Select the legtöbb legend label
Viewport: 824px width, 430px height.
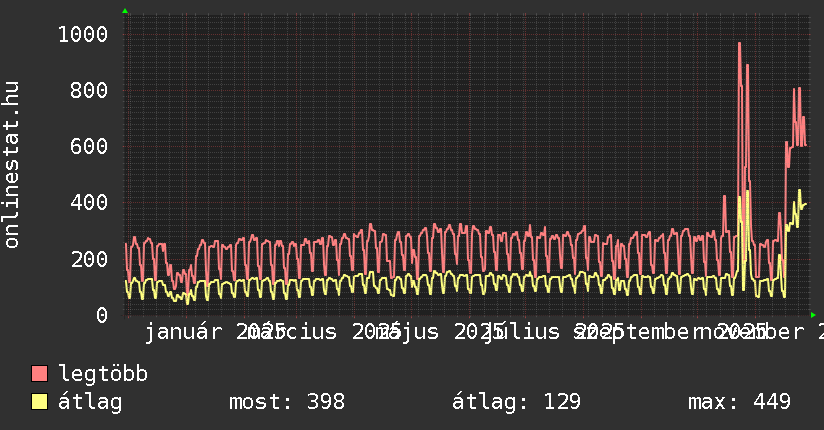coord(103,374)
